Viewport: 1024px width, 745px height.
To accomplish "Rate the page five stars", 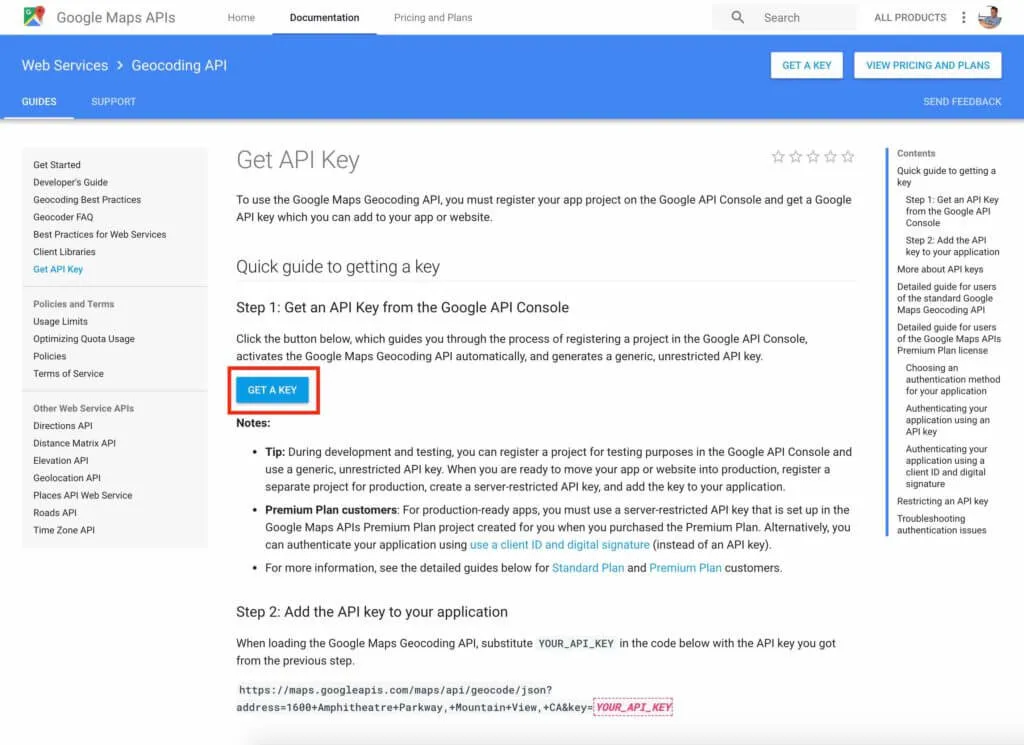I will (848, 156).
